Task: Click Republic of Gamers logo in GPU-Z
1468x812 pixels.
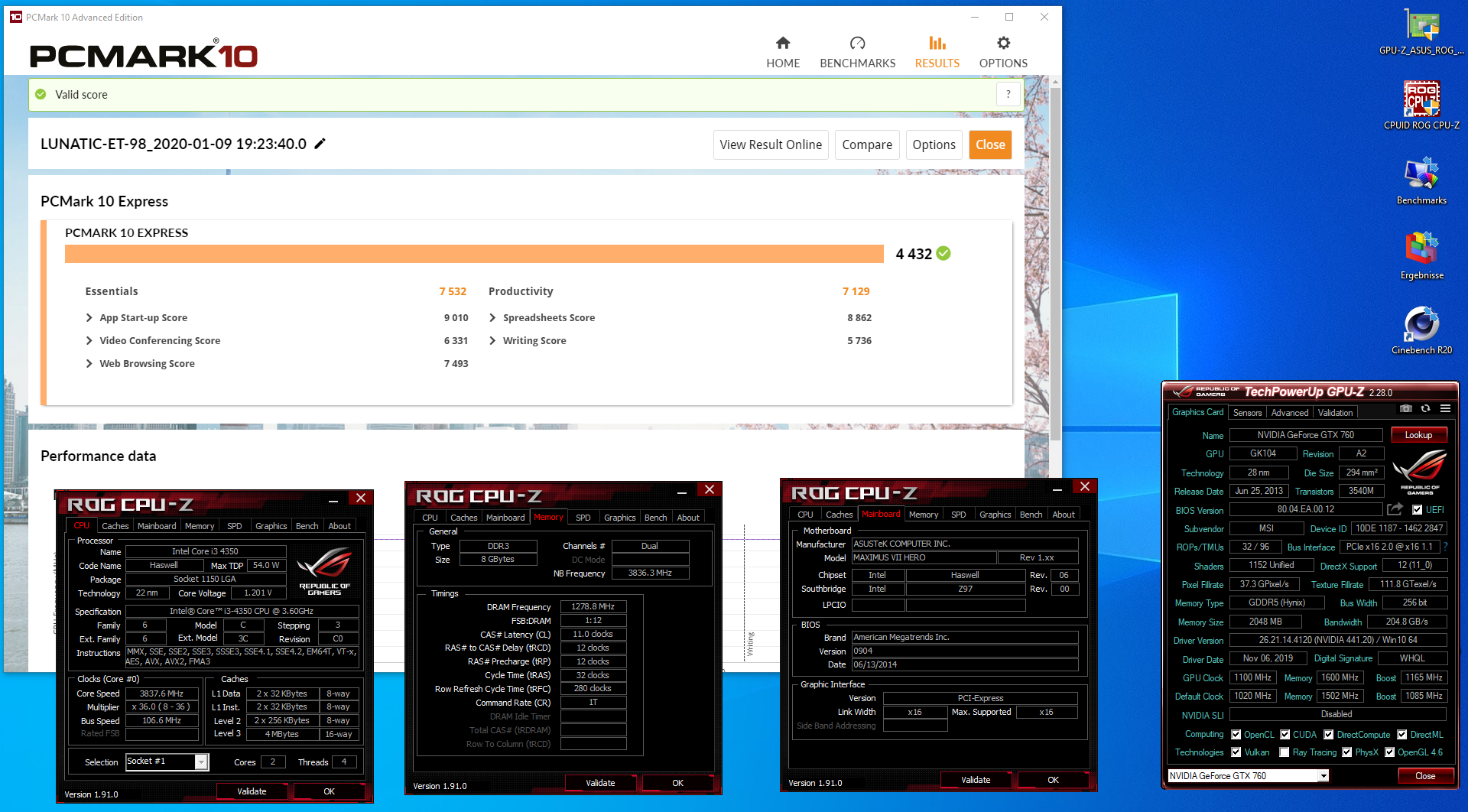Action: point(1420,473)
